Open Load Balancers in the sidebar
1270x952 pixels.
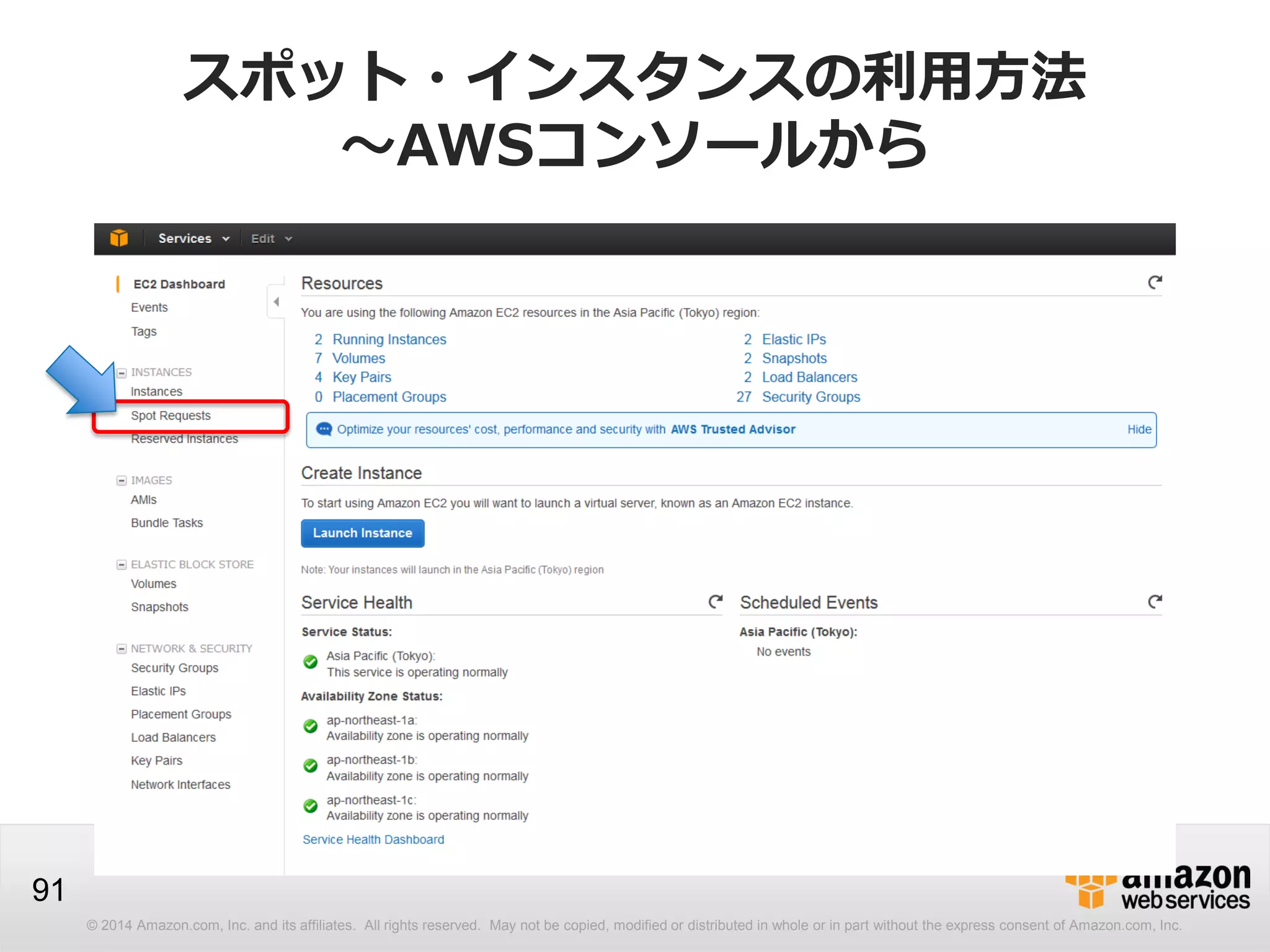pyautogui.click(x=174, y=738)
